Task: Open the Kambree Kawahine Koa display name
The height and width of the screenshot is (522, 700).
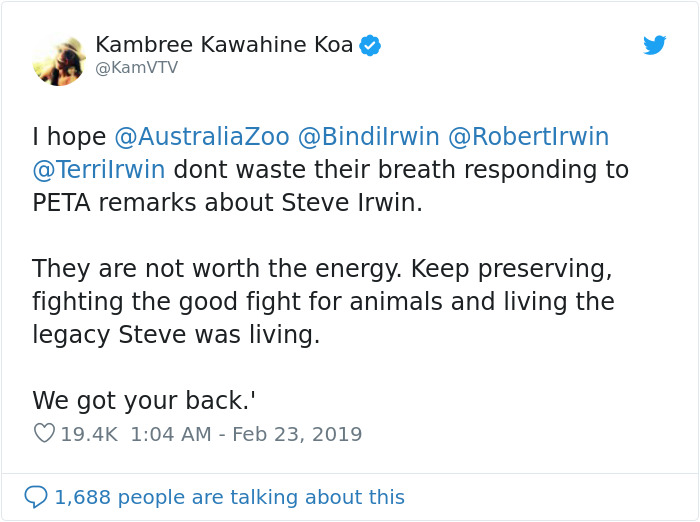Action: 224,45
